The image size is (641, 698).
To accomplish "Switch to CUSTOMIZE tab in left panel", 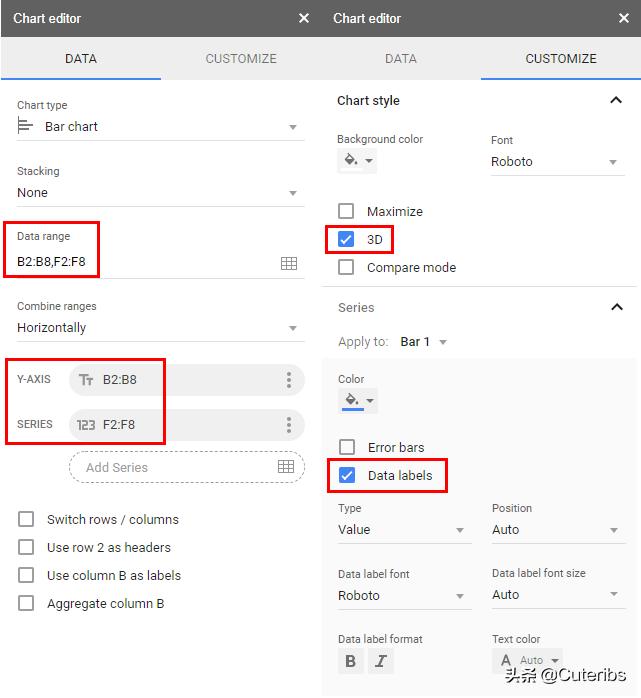I will 241,59.
